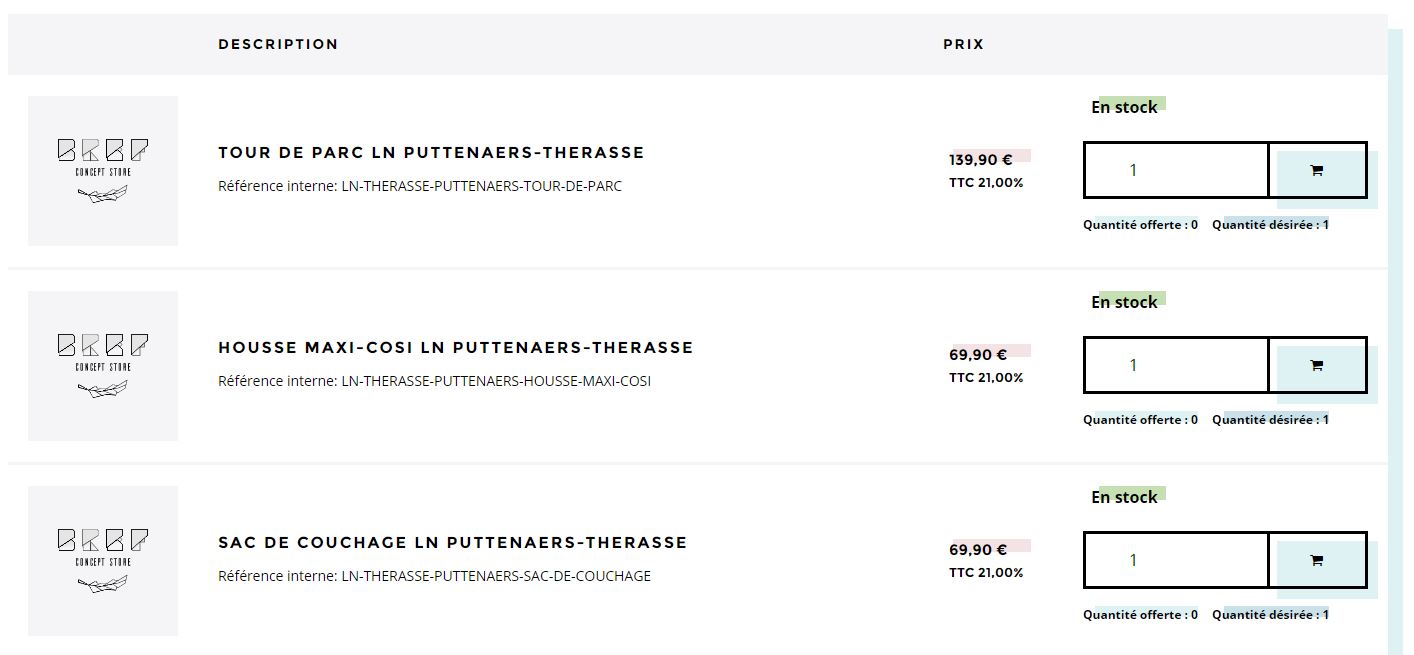Click the vertical scrollbar on the right edge
This screenshot has width=1414, height=655.
1396,342
